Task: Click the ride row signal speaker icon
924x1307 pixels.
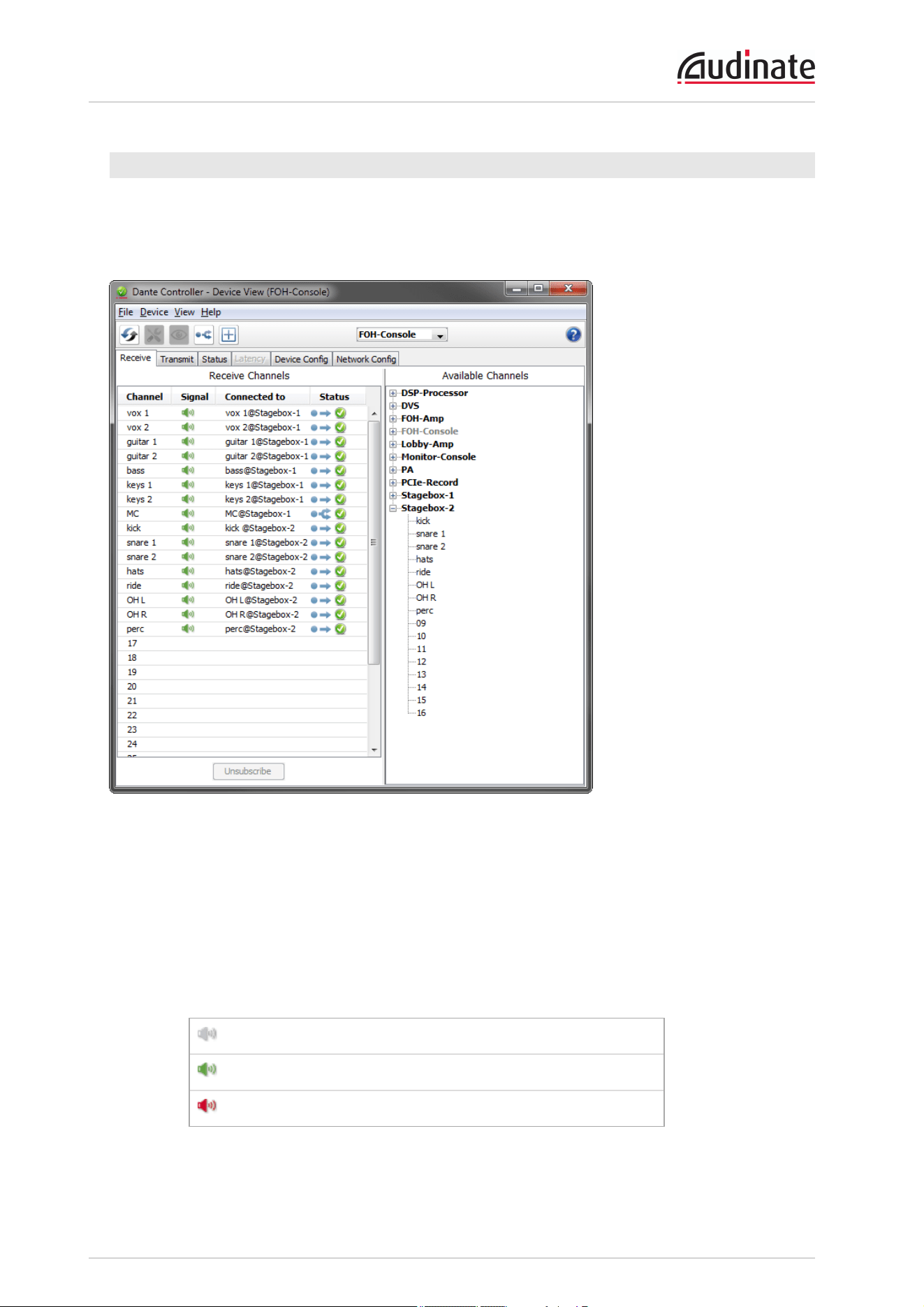Action: pyautogui.click(x=188, y=585)
